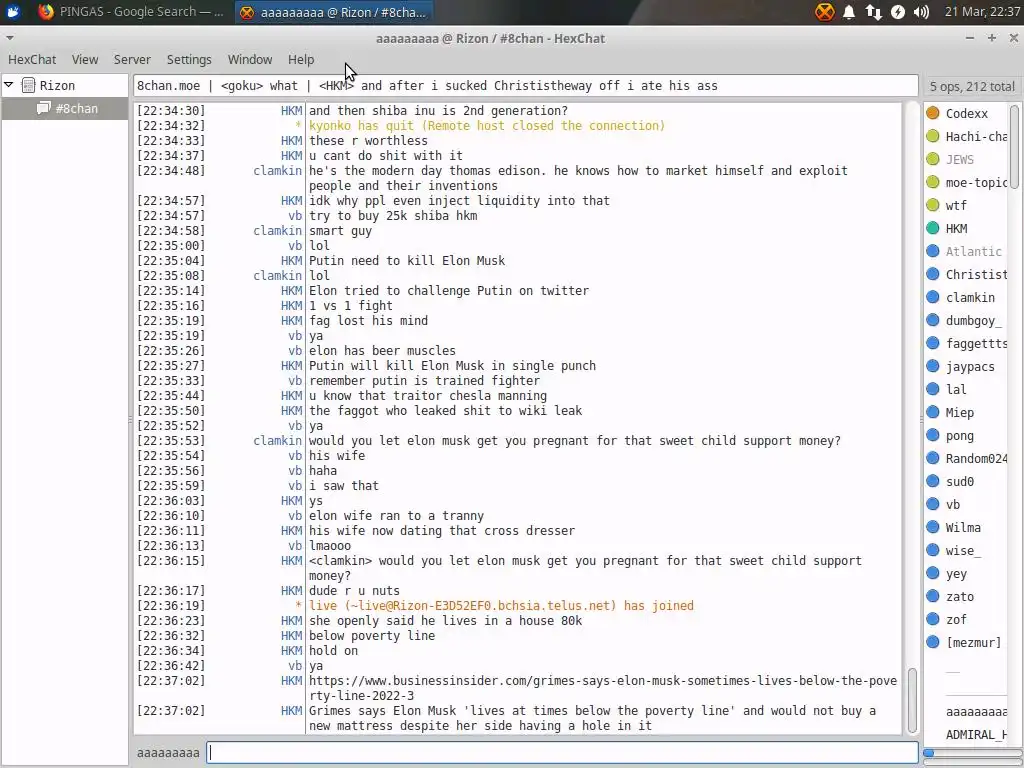
Task: Open the businessinsider.com Grimes link
Action: (603, 688)
